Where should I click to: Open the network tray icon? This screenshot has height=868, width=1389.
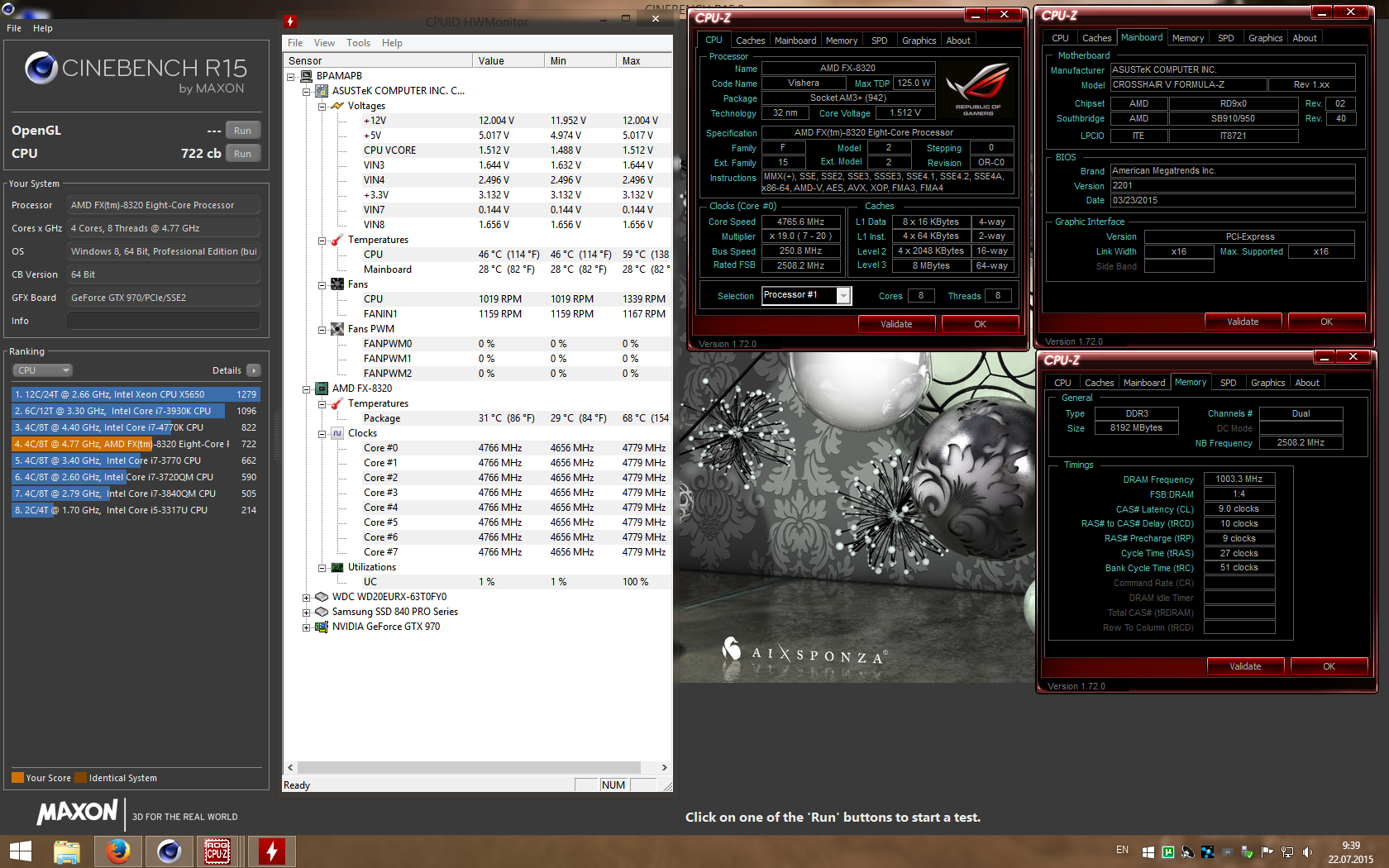click(x=1287, y=851)
